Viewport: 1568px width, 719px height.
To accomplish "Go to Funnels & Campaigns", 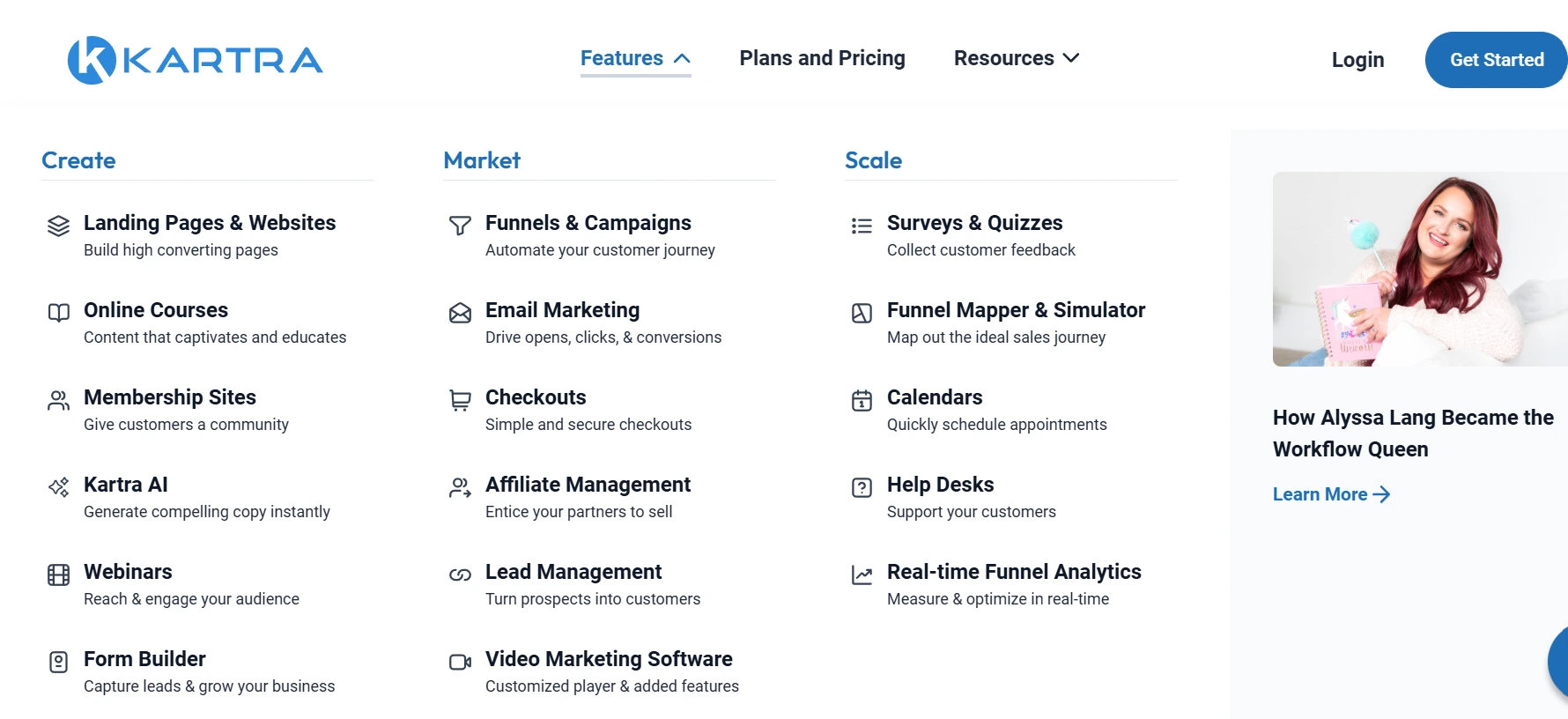I will click(588, 223).
